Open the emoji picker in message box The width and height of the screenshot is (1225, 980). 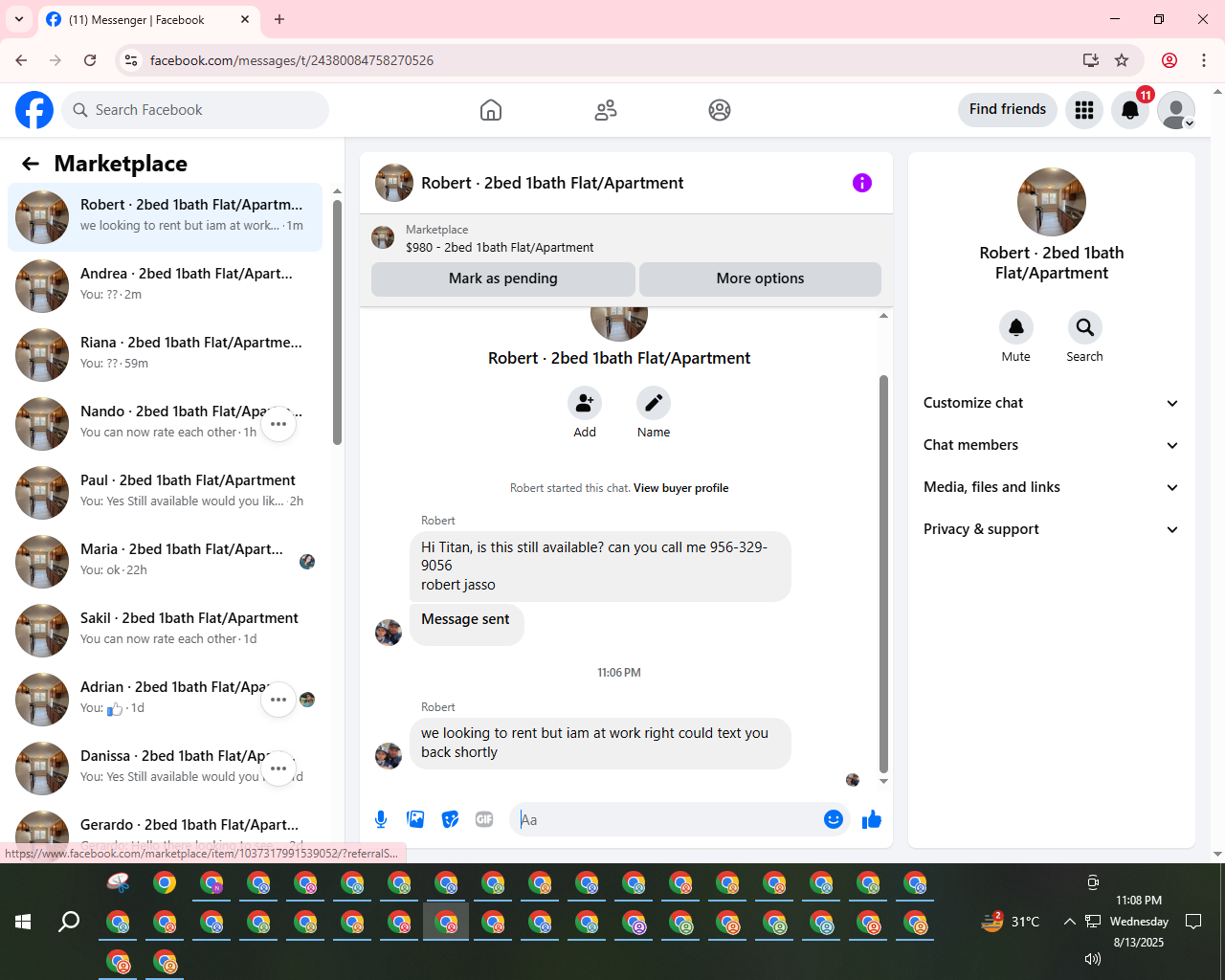coord(834,819)
